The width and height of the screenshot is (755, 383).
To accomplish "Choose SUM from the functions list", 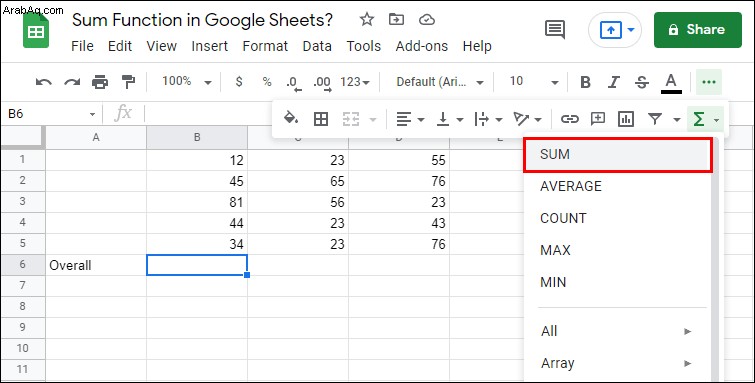I will 618,155.
